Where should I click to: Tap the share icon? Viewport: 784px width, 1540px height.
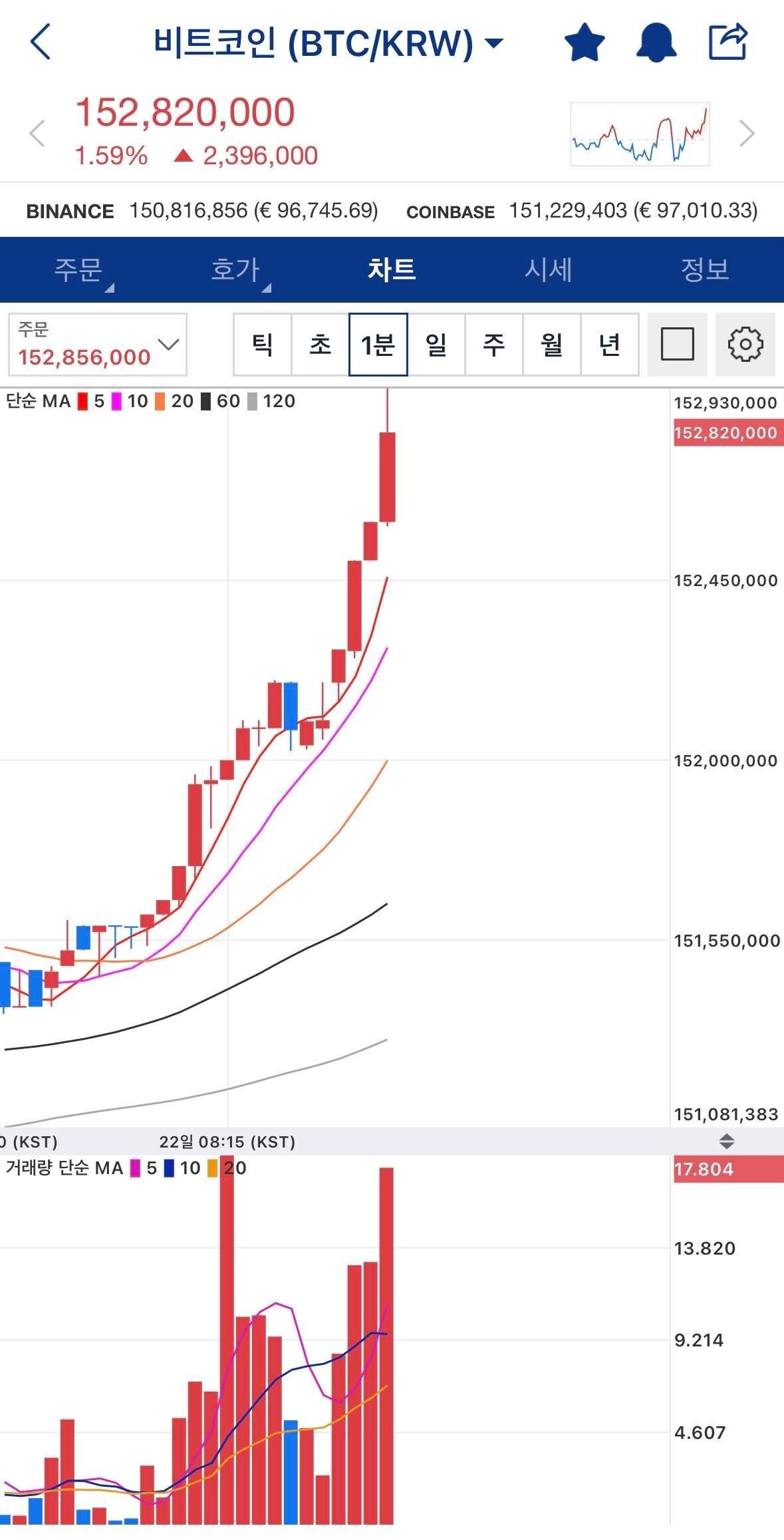pos(727,42)
